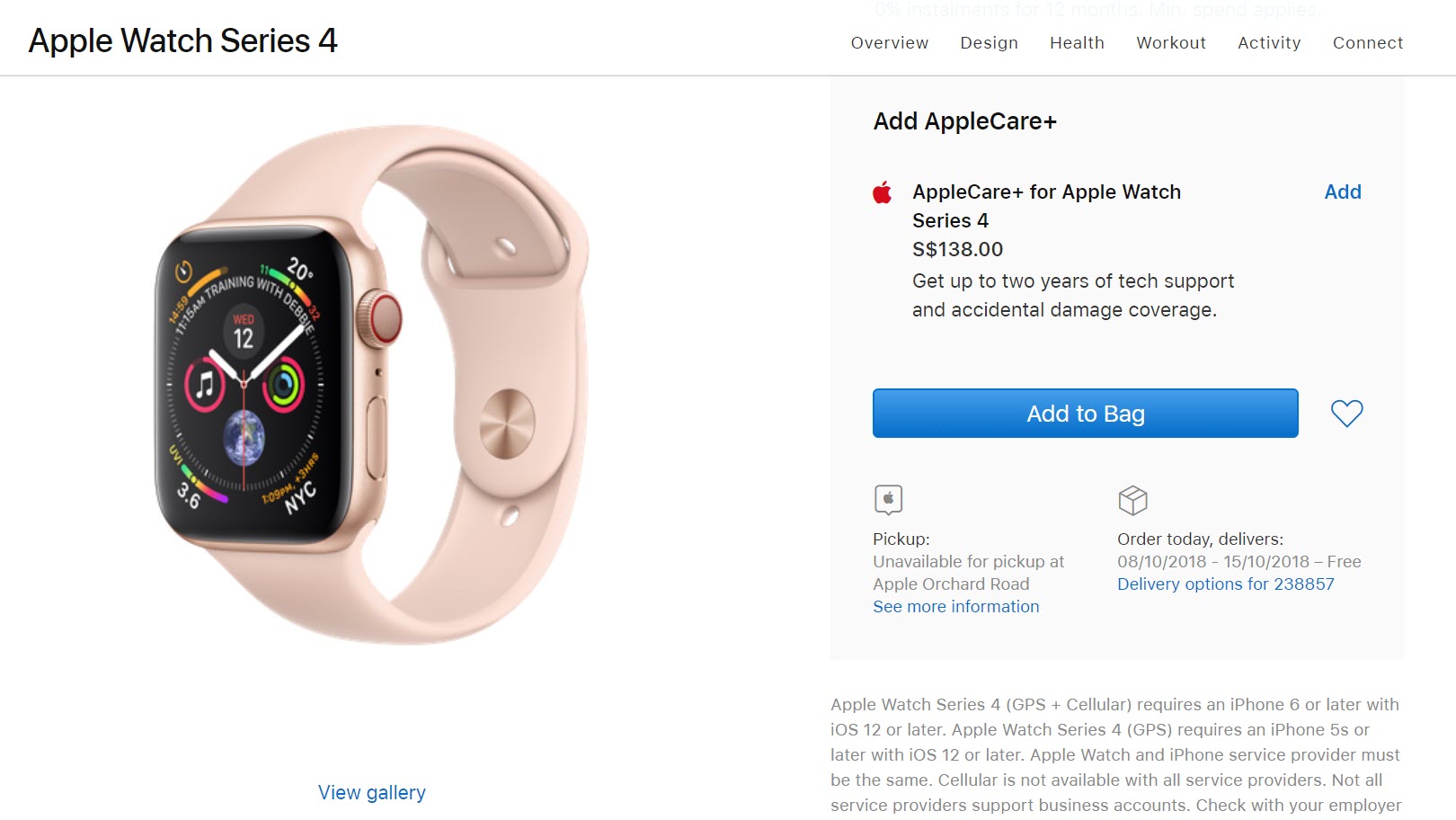
Task: Switch to the Workout section
Action: [x=1171, y=42]
